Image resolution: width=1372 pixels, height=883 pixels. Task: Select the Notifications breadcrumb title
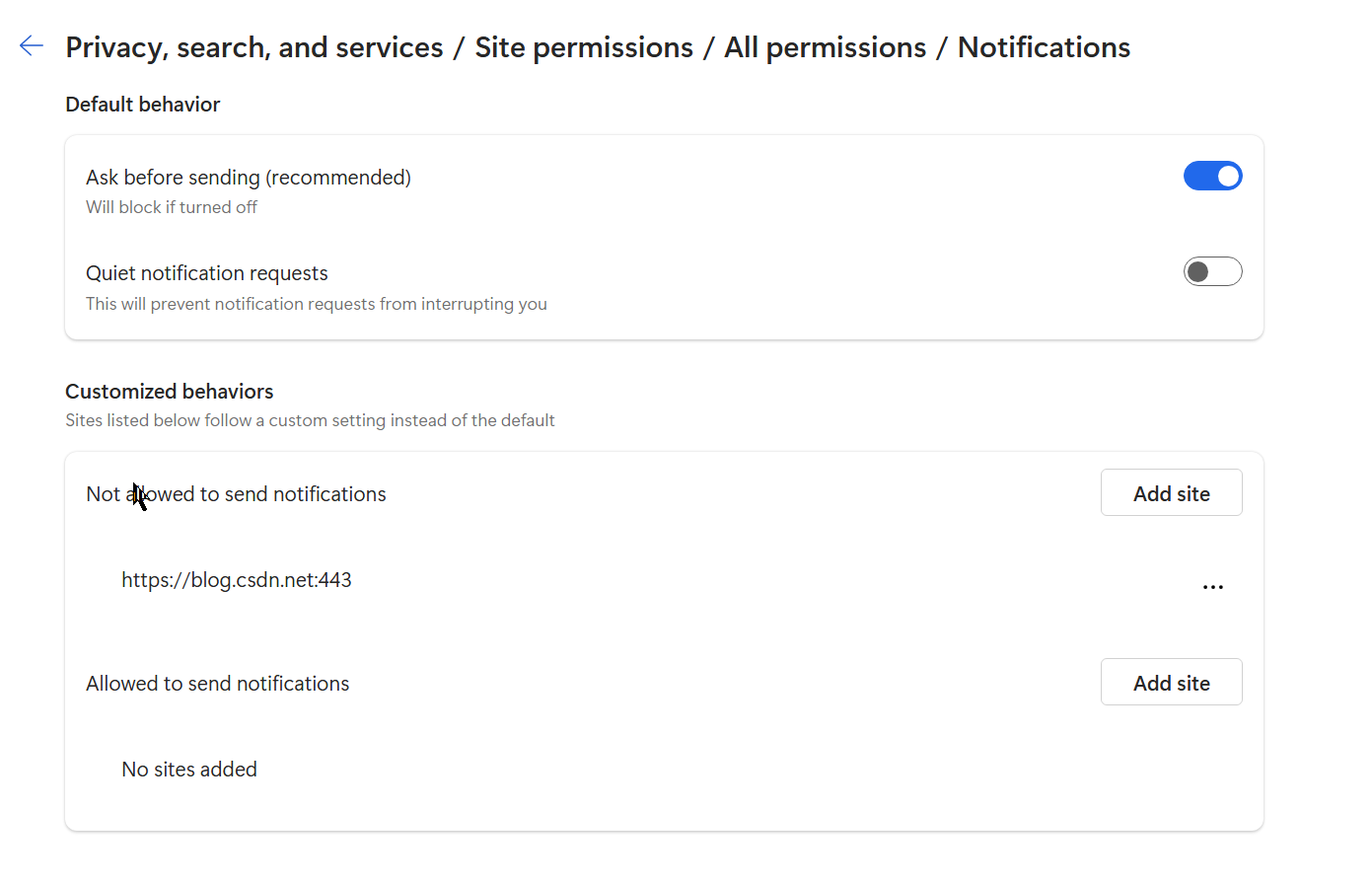pyautogui.click(x=1044, y=47)
